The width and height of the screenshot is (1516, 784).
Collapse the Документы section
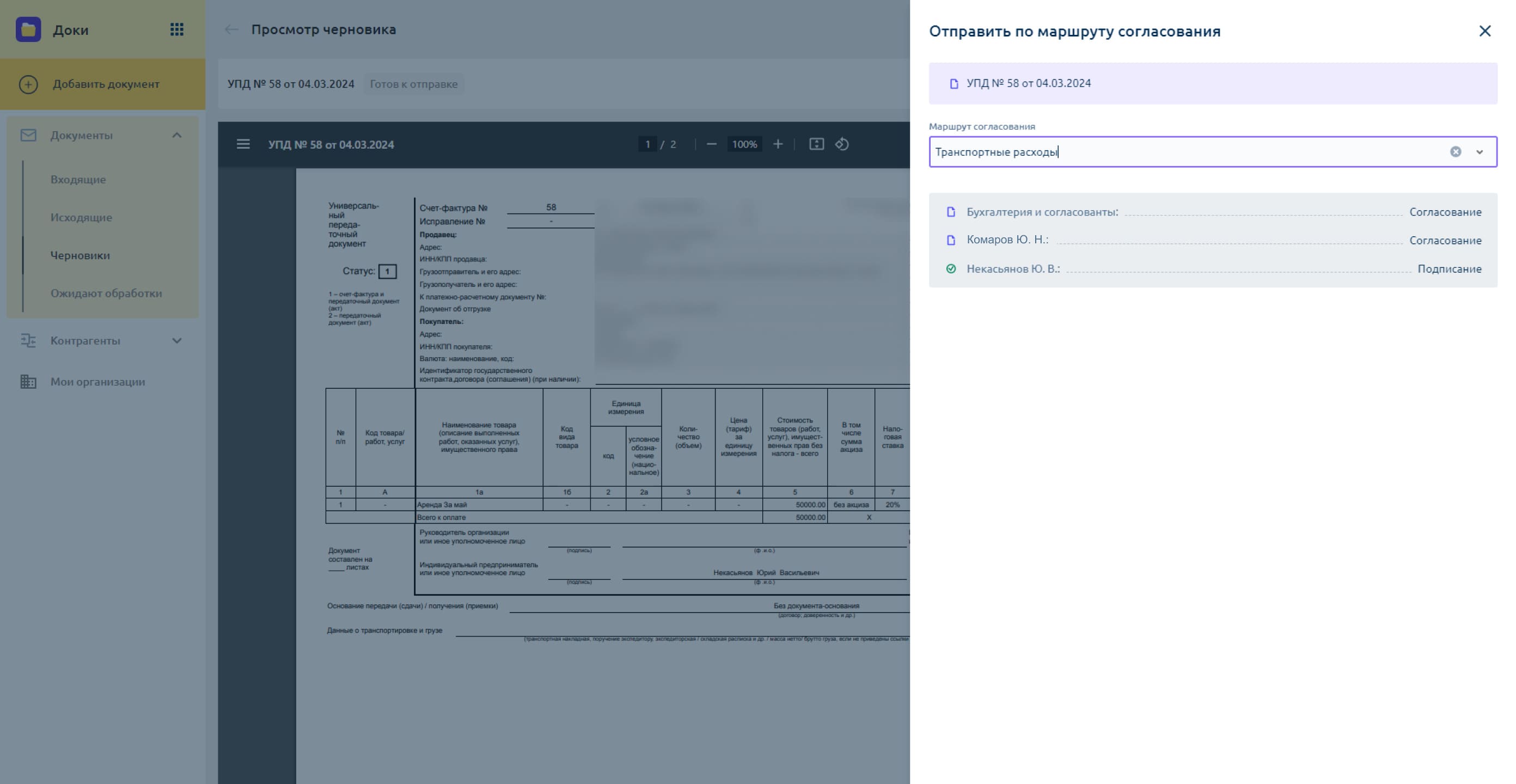pos(176,136)
